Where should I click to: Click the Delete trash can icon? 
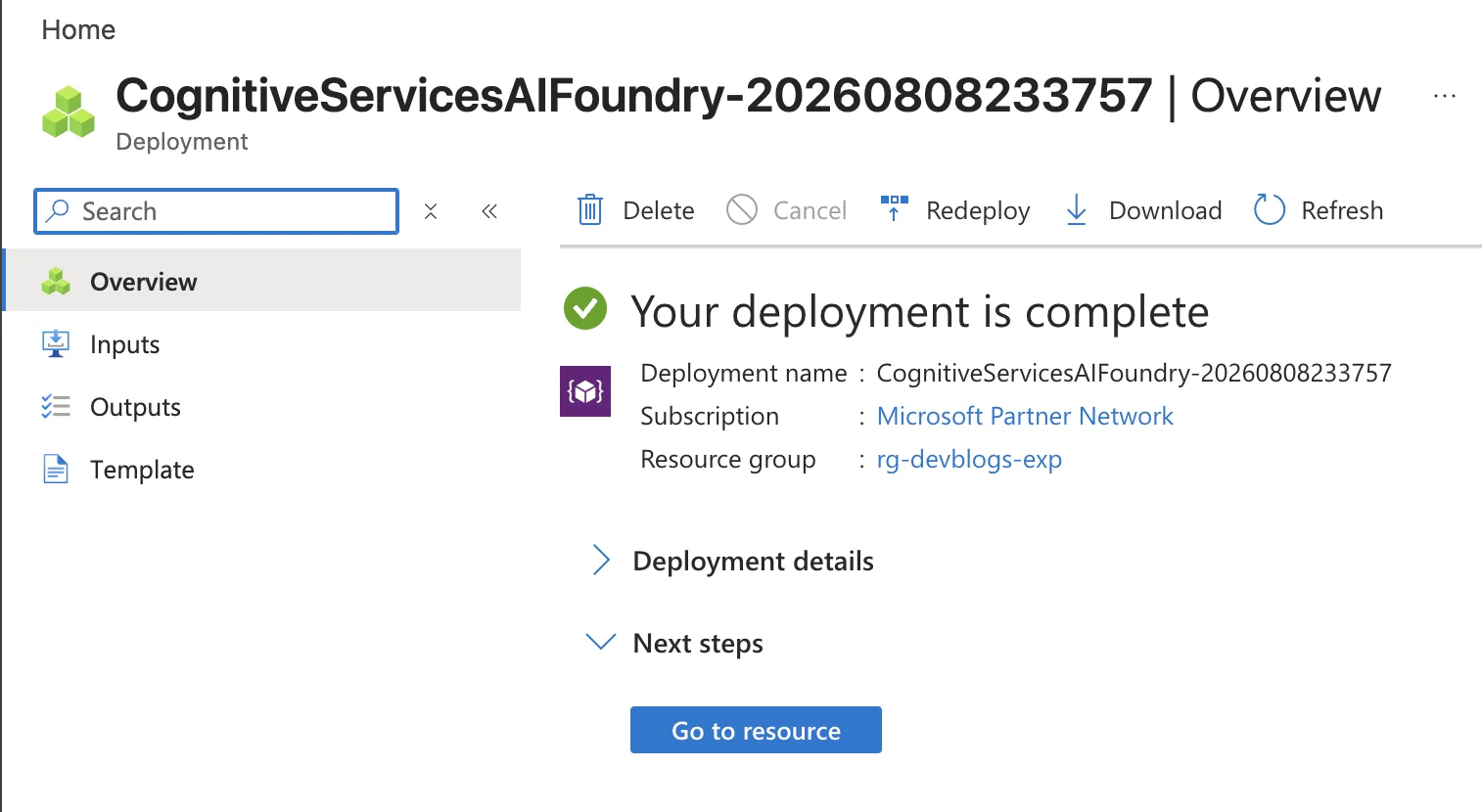[x=590, y=210]
